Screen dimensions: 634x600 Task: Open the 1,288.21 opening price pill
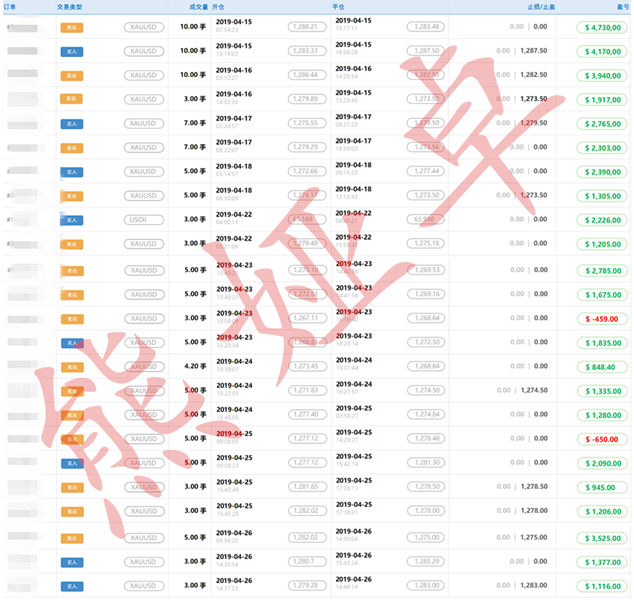pos(307,27)
